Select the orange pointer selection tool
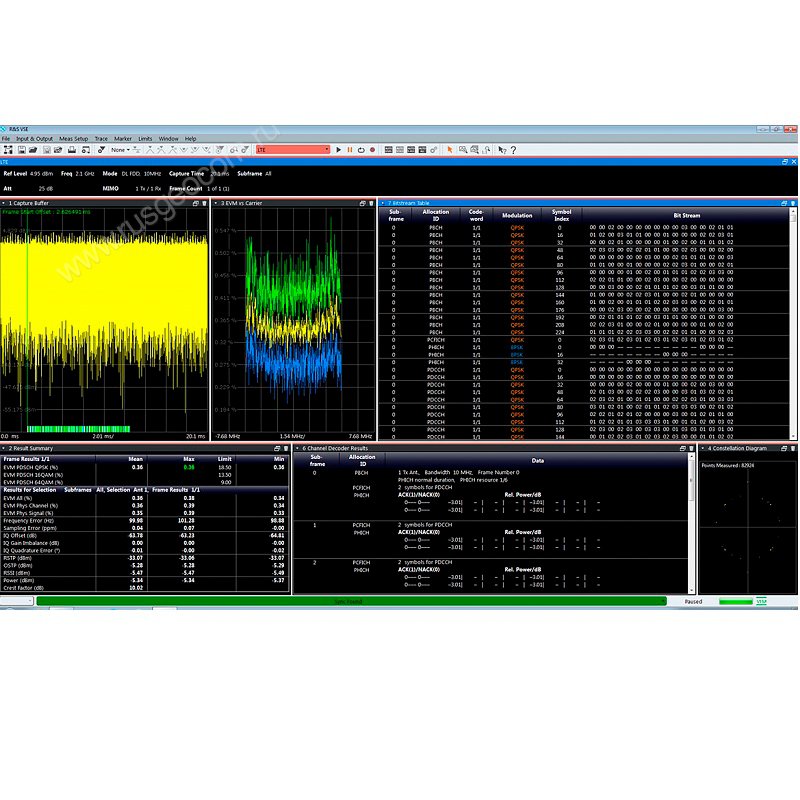This screenshot has height=800, width=800. 449,150
